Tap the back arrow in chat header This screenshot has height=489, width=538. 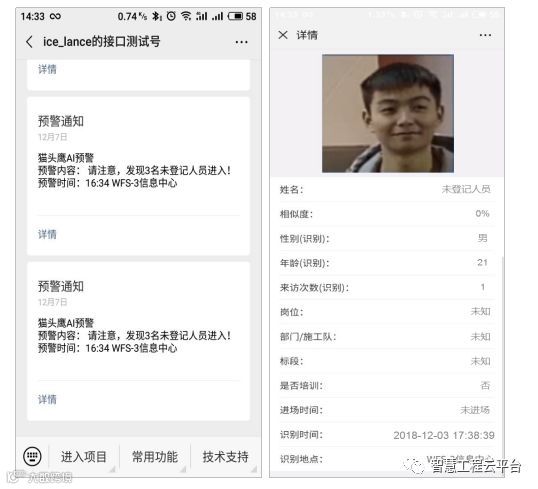pos(30,42)
